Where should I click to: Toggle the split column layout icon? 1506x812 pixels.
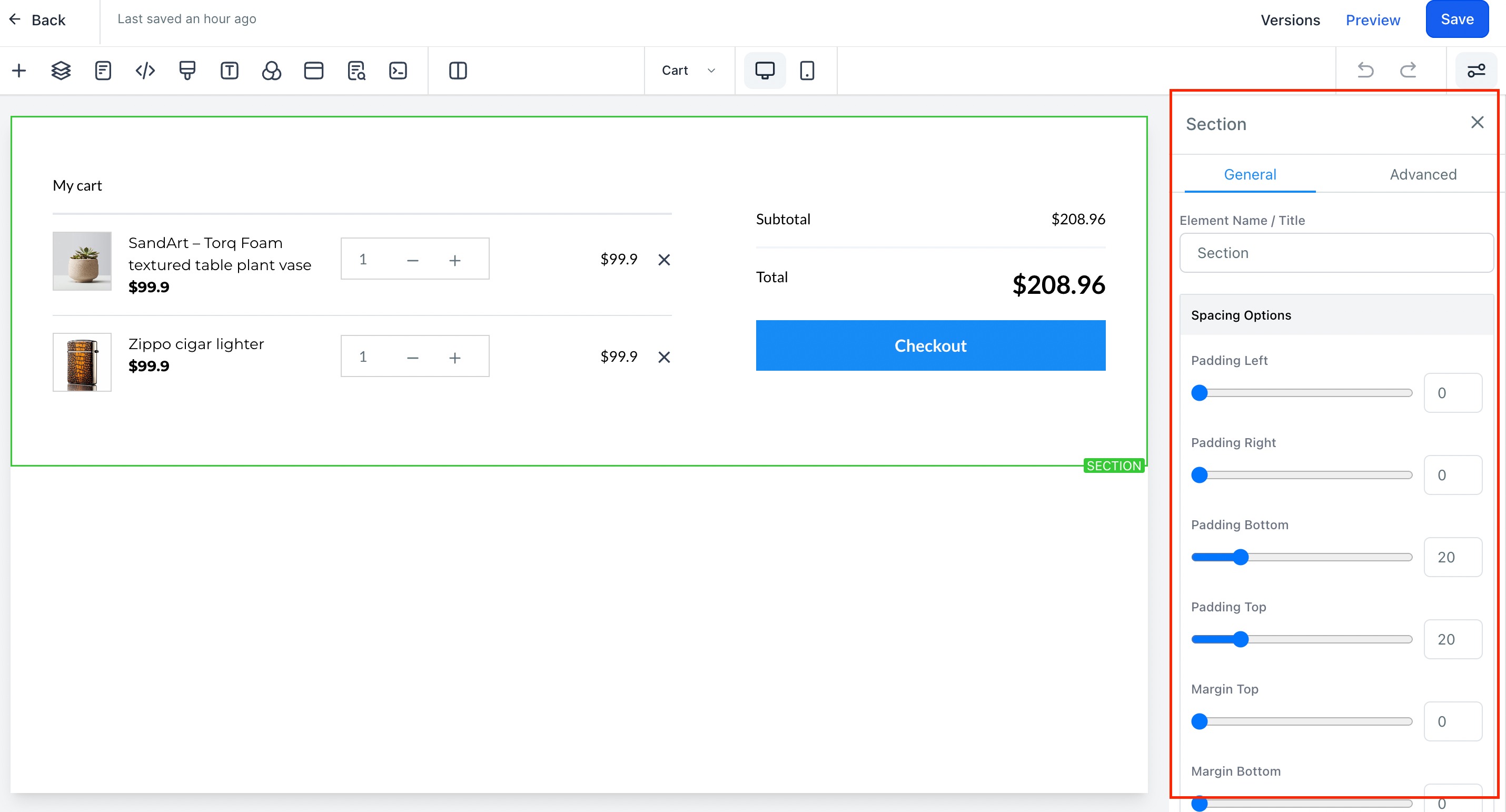click(x=458, y=71)
